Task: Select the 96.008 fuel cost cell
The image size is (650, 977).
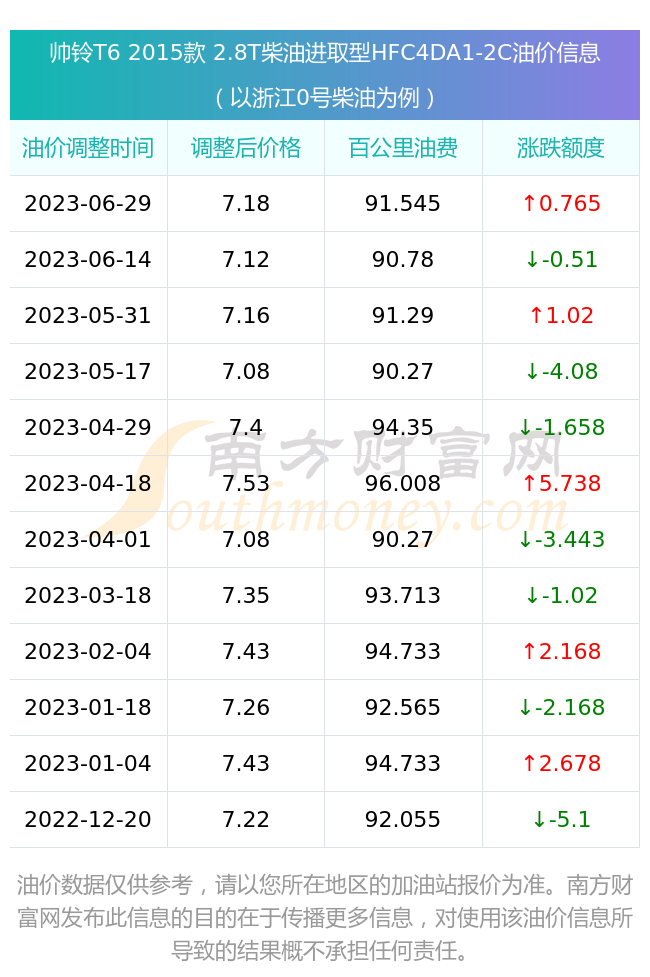Action: click(x=403, y=484)
